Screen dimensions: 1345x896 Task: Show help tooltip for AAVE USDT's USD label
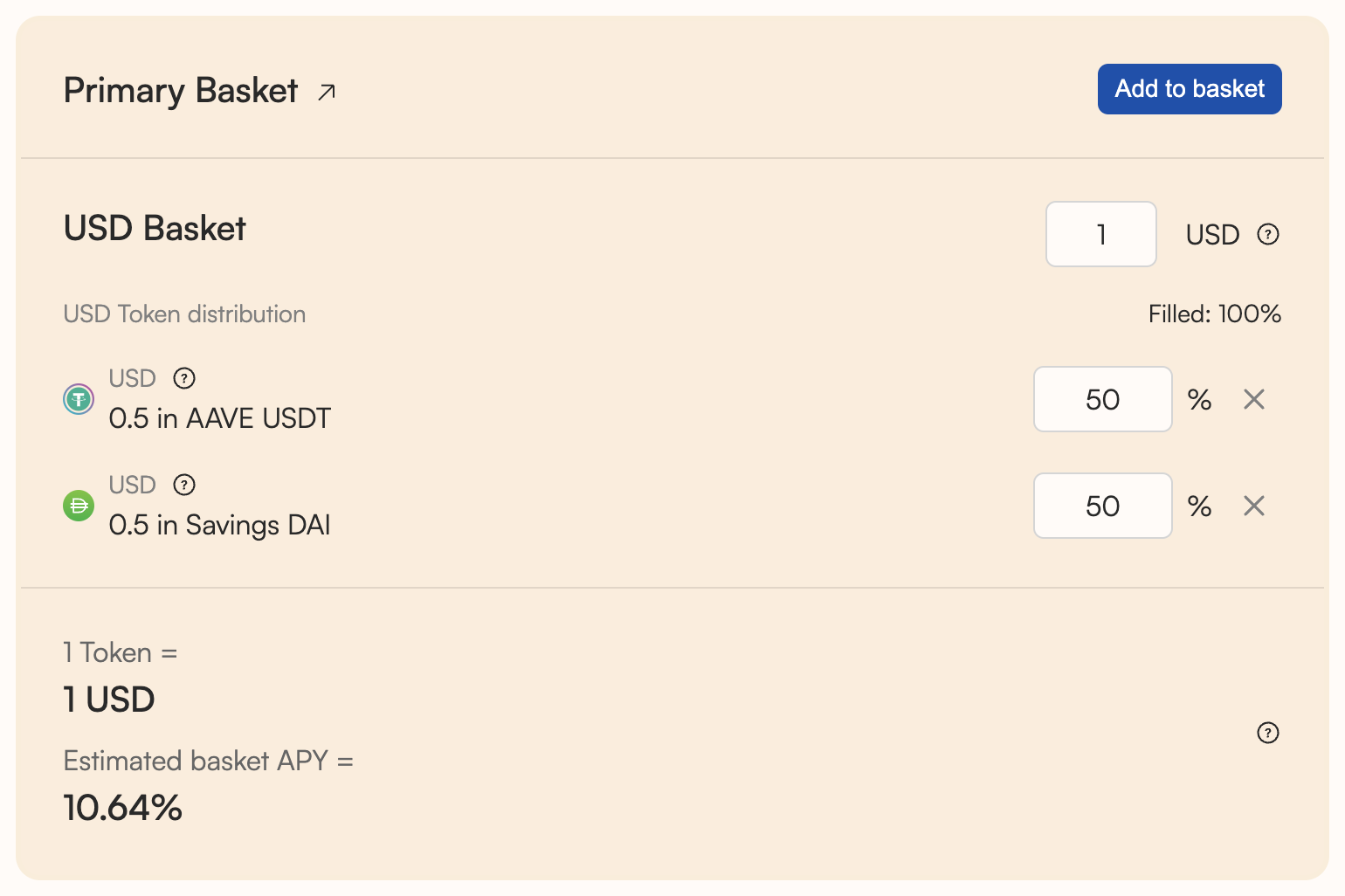tap(184, 378)
